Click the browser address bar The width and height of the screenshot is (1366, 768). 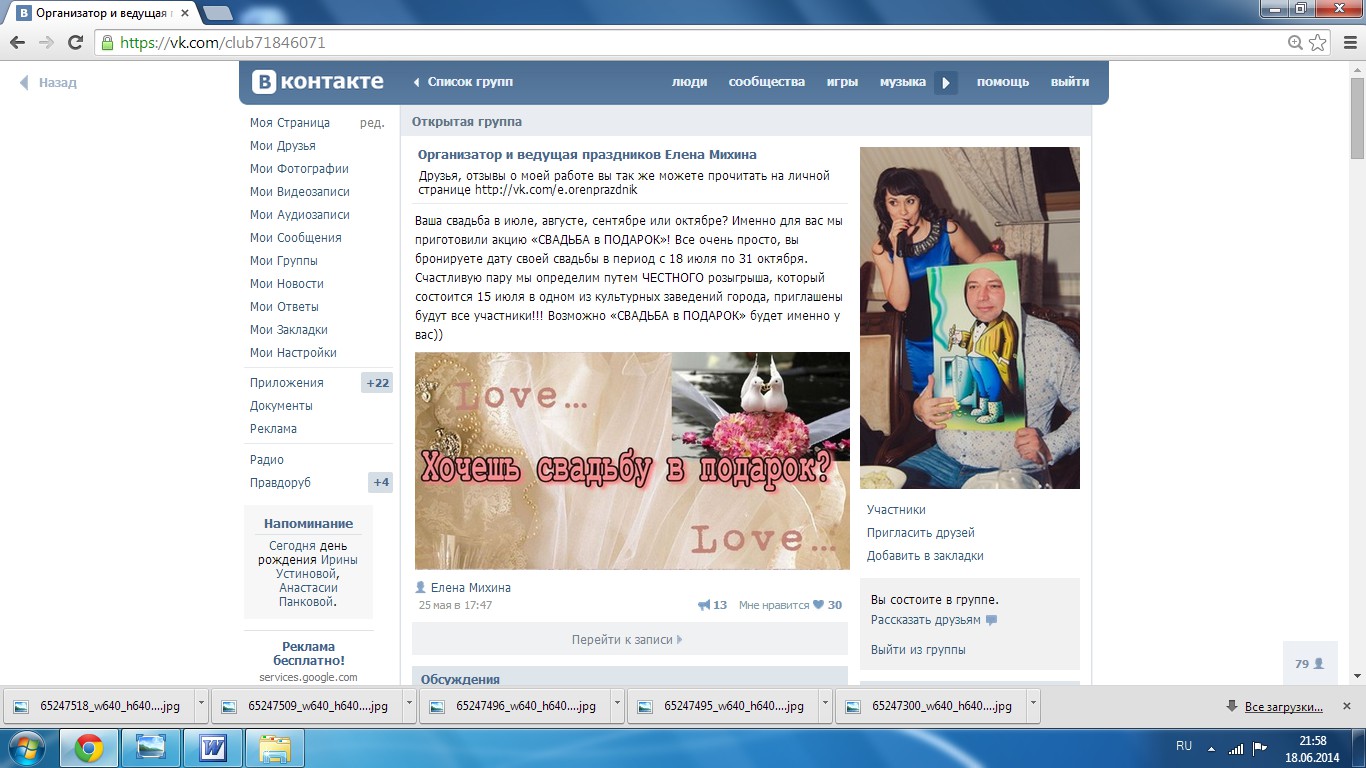tap(700, 43)
